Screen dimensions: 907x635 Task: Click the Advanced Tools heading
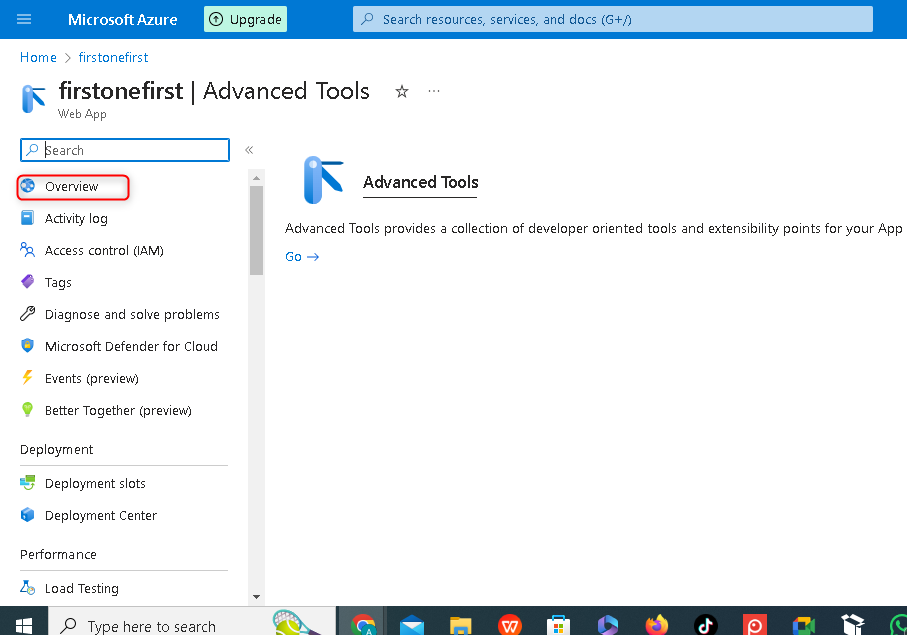(421, 182)
